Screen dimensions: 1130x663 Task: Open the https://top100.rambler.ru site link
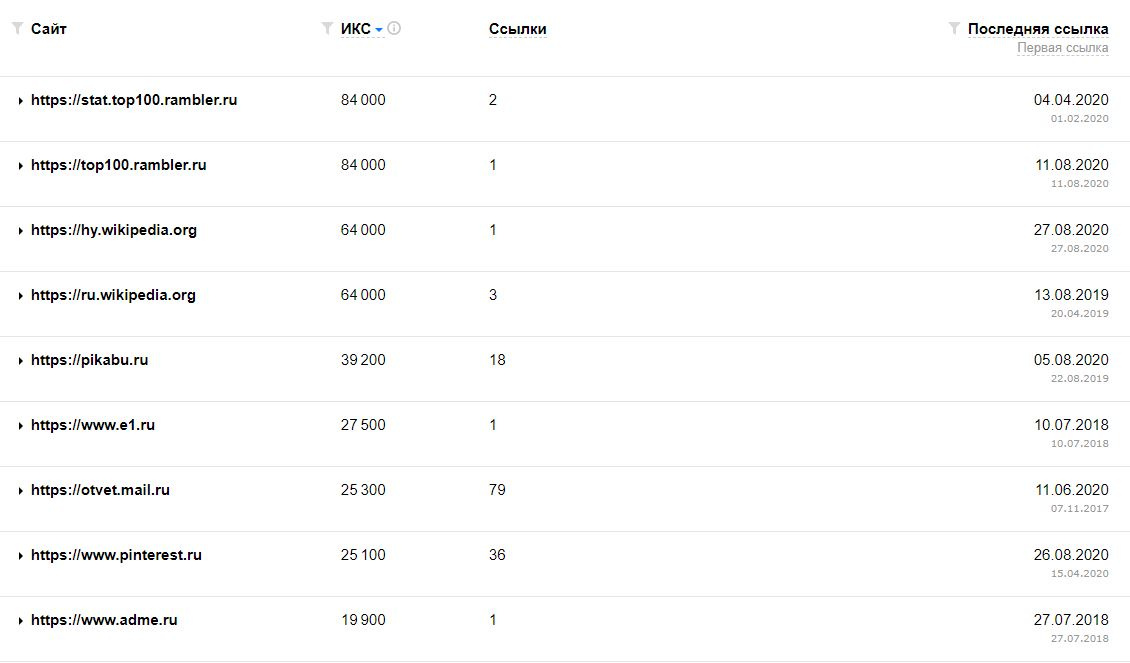point(118,165)
